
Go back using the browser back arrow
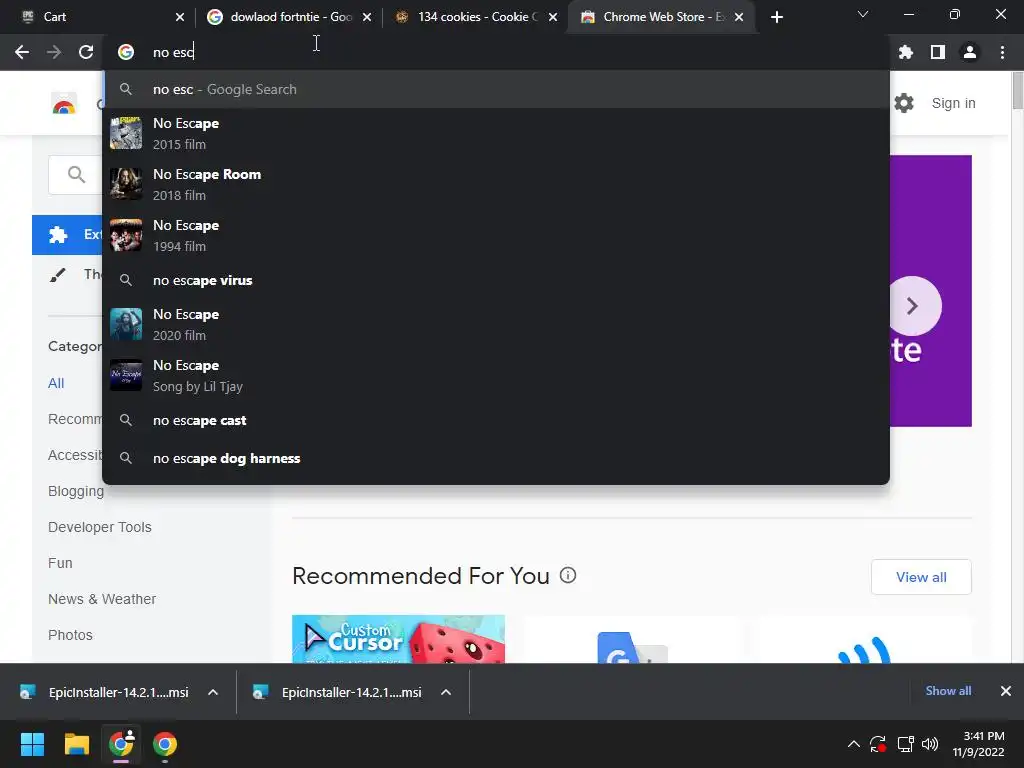click(22, 52)
